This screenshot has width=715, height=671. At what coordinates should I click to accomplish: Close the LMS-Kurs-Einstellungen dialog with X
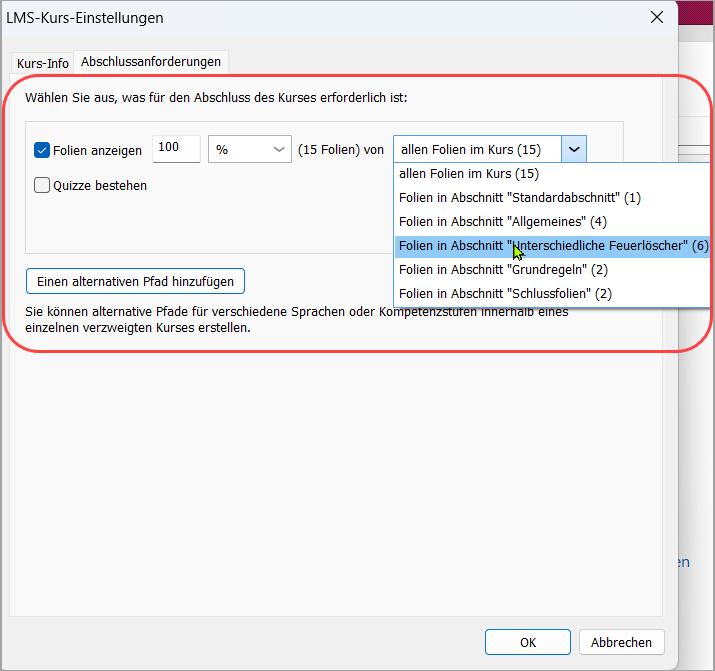coord(656,18)
